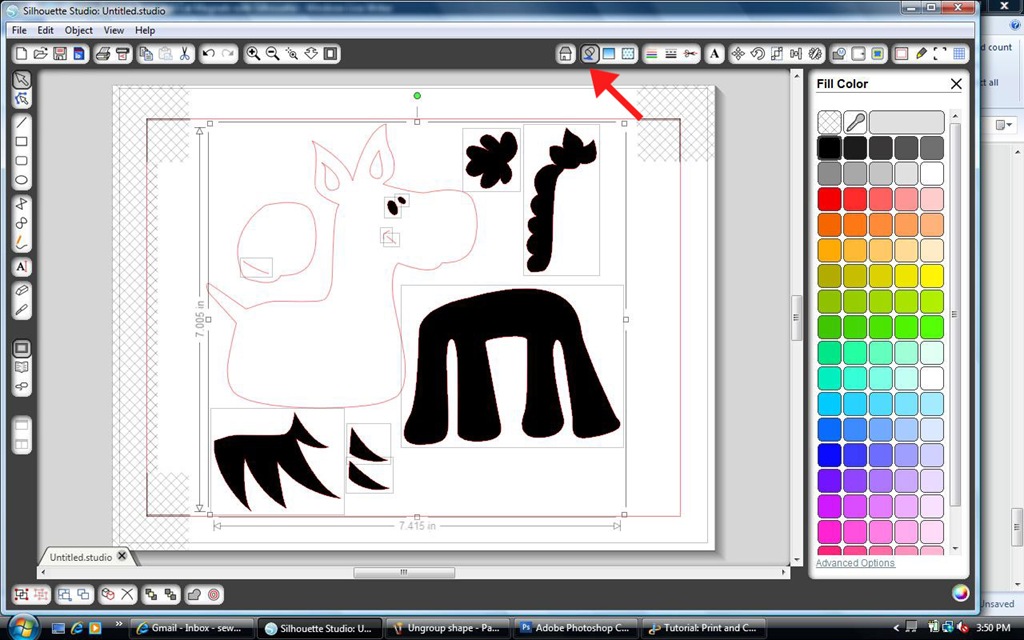Screen dimensions: 1024x640
Task: Toggle the Show Cut Border icon
Action: pos(901,54)
